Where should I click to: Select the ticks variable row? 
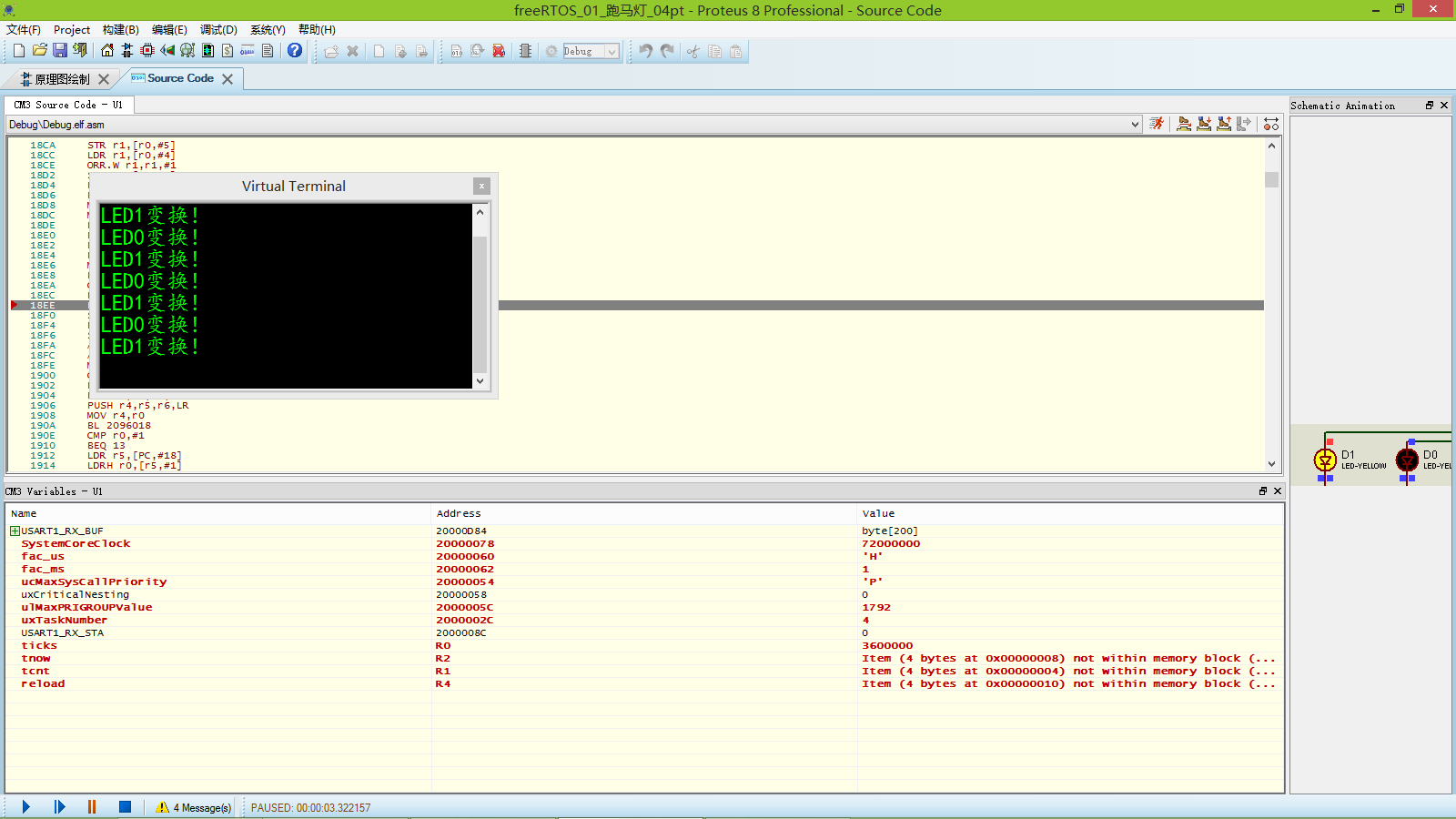tap(644, 645)
